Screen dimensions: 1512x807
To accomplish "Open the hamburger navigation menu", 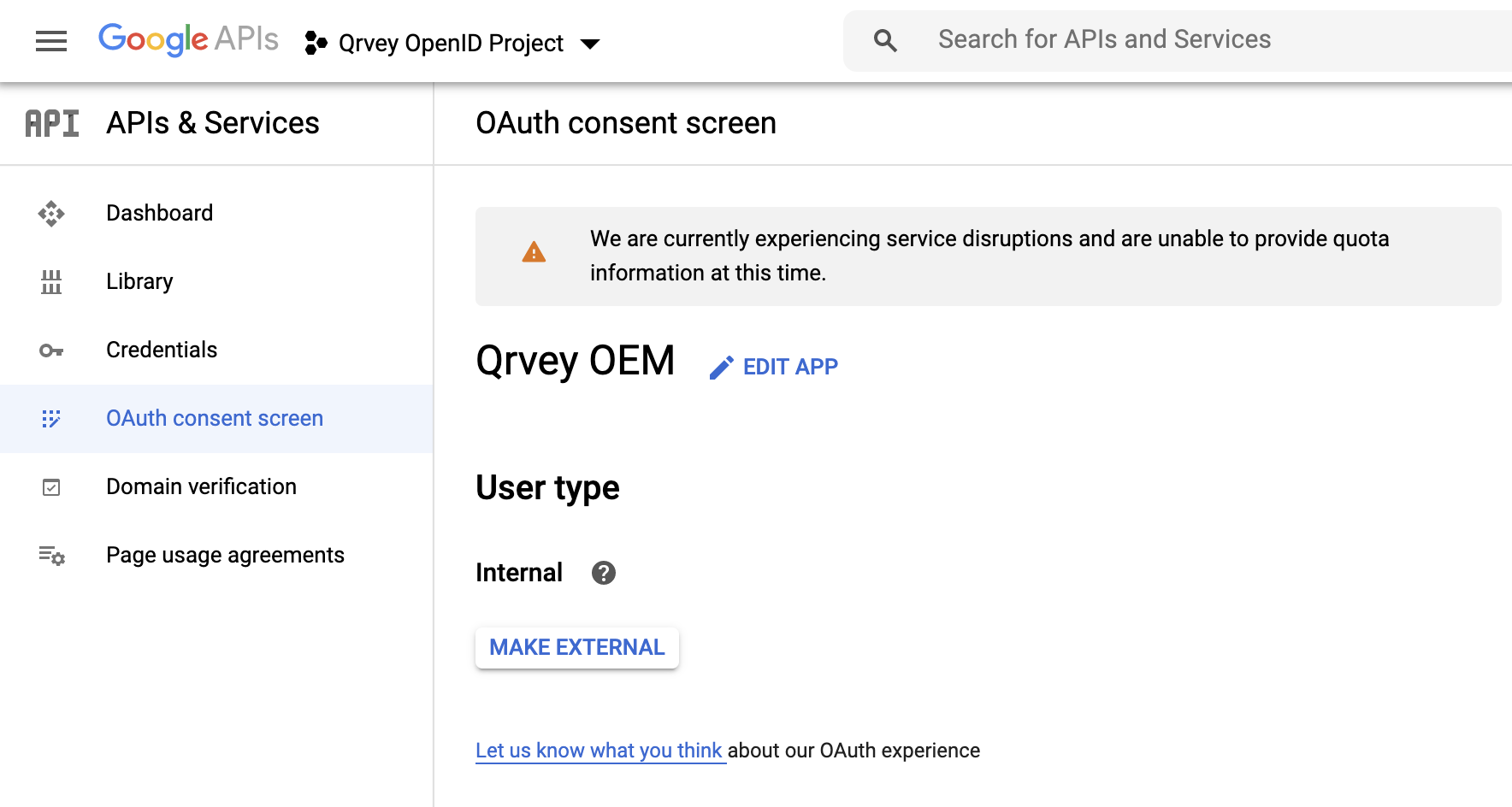I will (51, 40).
